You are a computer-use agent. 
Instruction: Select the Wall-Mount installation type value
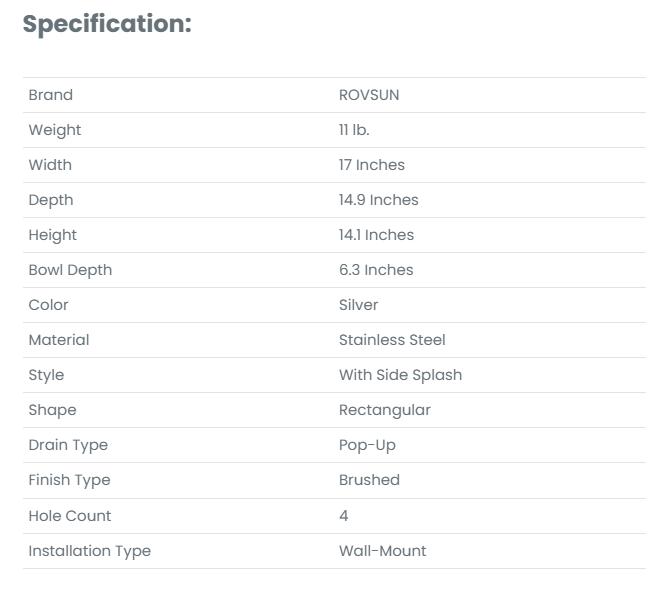pyautogui.click(x=382, y=551)
